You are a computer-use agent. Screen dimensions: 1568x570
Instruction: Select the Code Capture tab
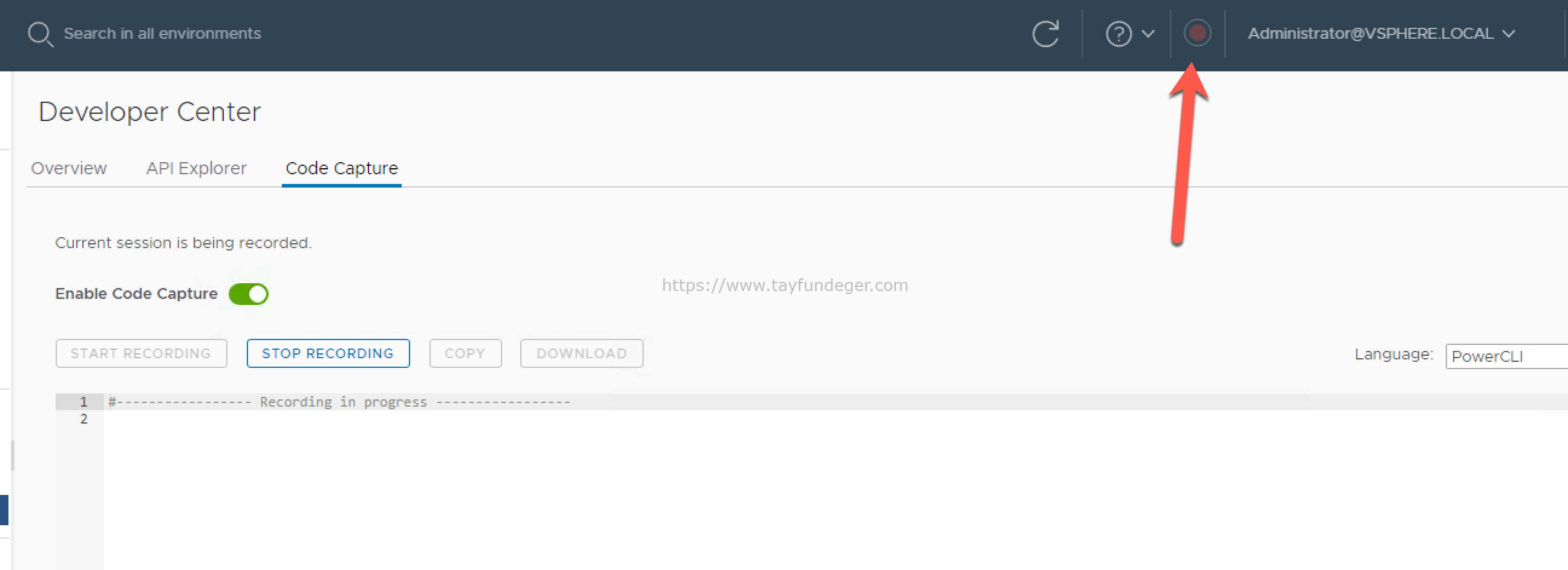(x=341, y=168)
